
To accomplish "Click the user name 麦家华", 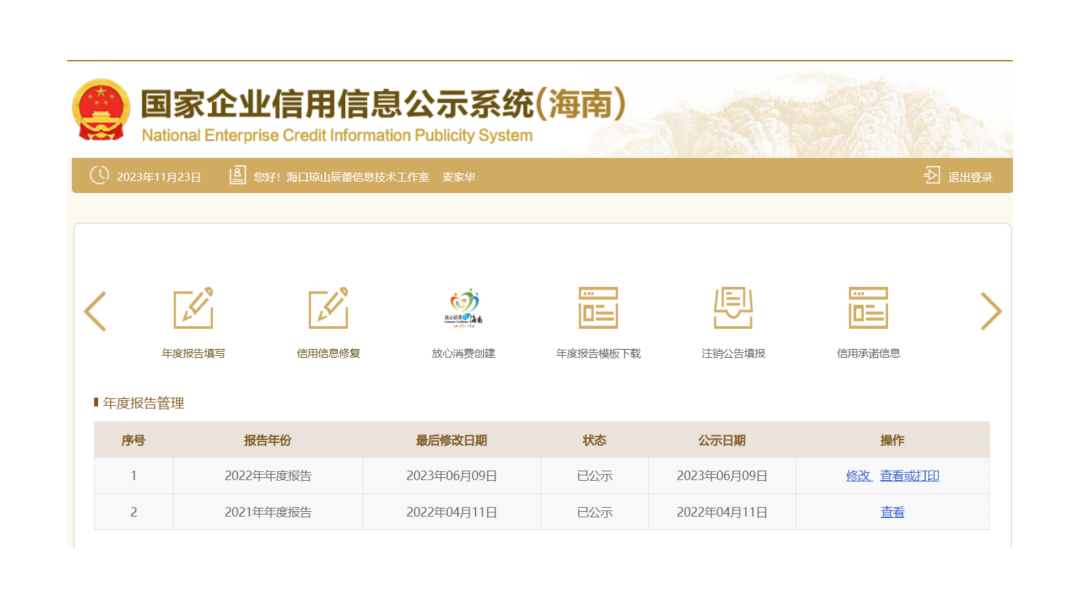I will [x=458, y=177].
